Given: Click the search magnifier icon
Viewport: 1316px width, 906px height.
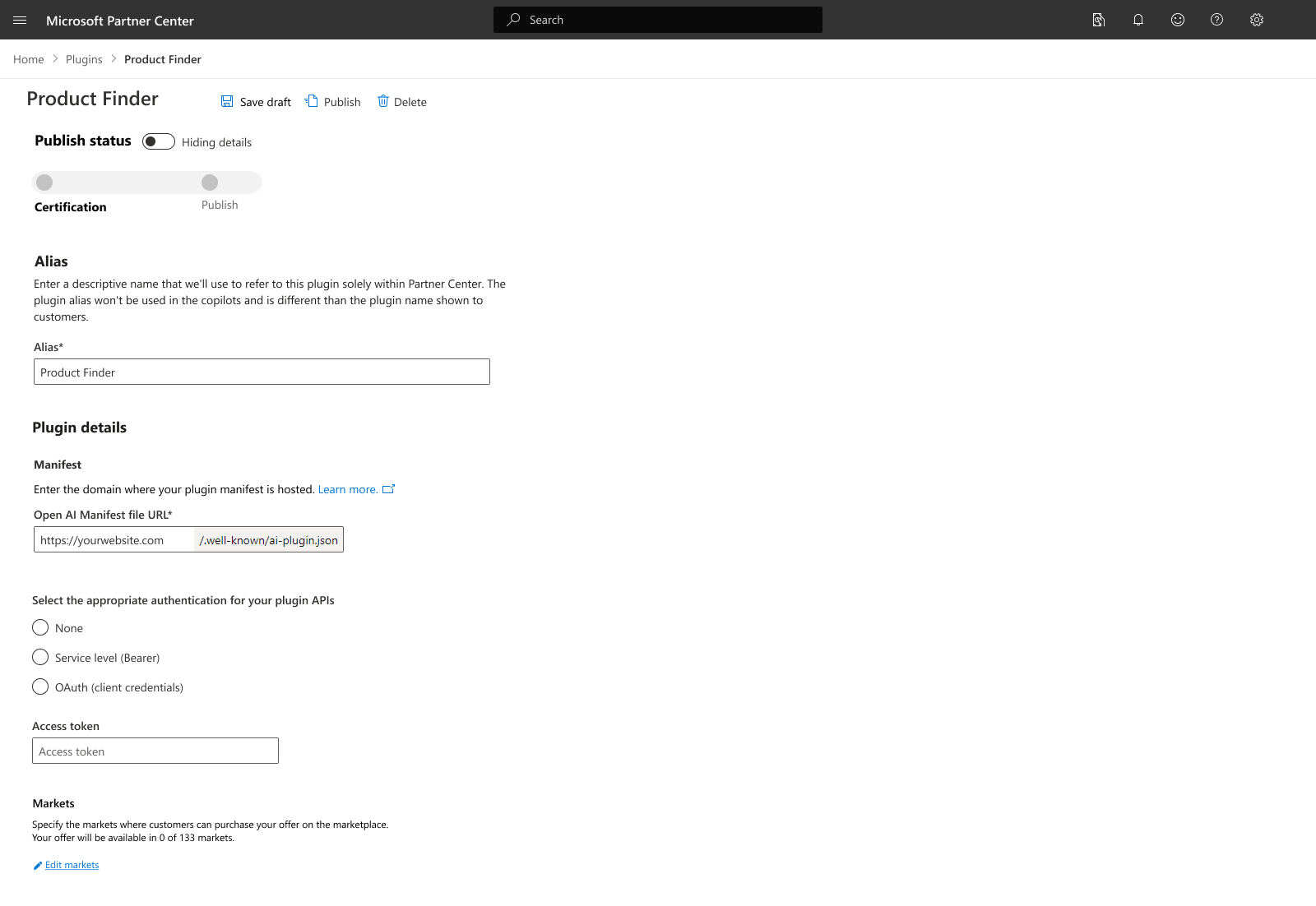Looking at the screenshot, I should point(513,19).
